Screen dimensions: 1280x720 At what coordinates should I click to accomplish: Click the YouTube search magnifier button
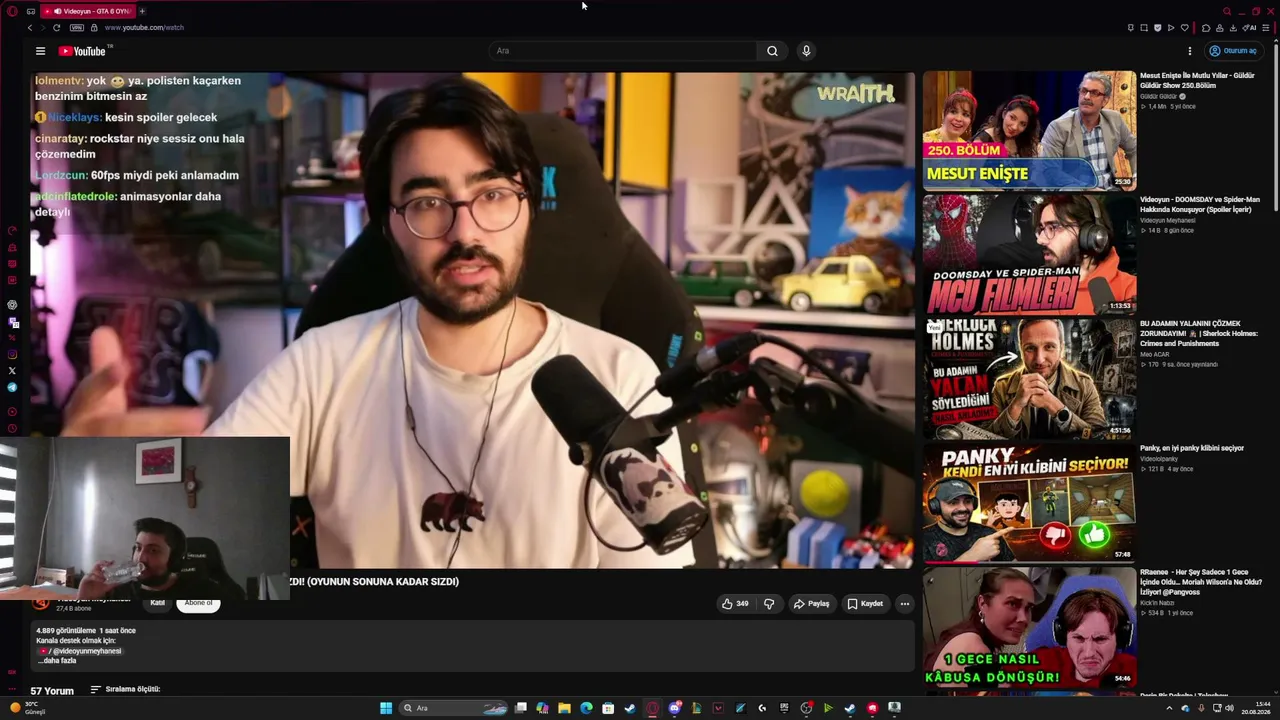[x=772, y=51]
